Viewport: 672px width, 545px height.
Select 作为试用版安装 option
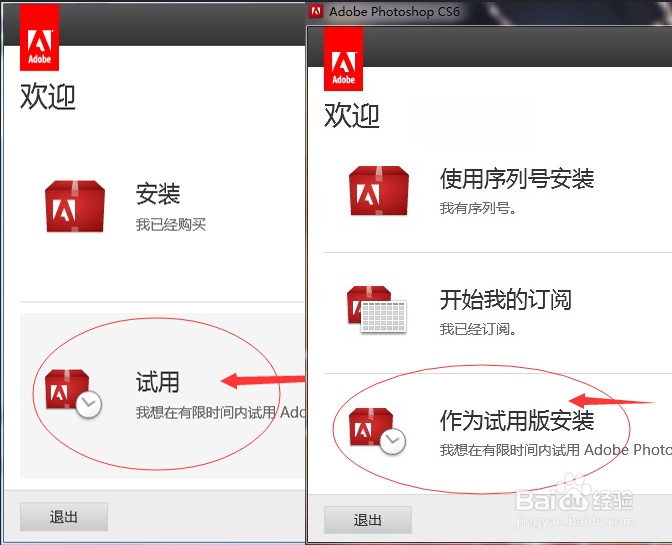tap(517, 420)
